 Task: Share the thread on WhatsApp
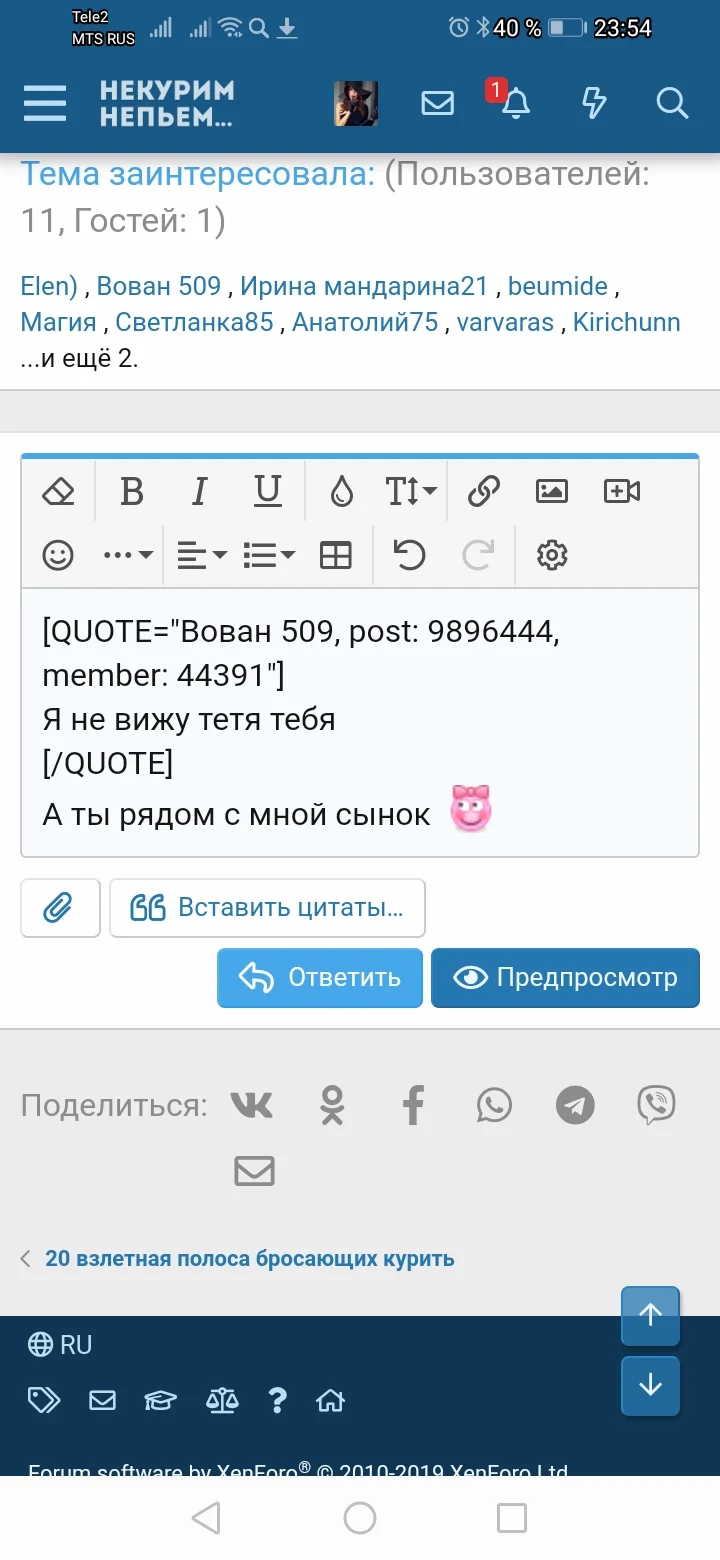[x=494, y=1105]
